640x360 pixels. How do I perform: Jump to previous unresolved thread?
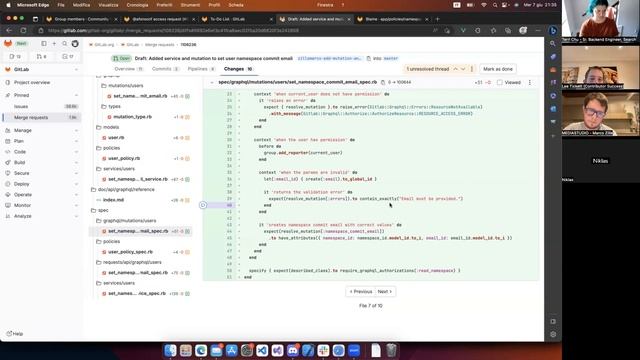(x=456, y=69)
